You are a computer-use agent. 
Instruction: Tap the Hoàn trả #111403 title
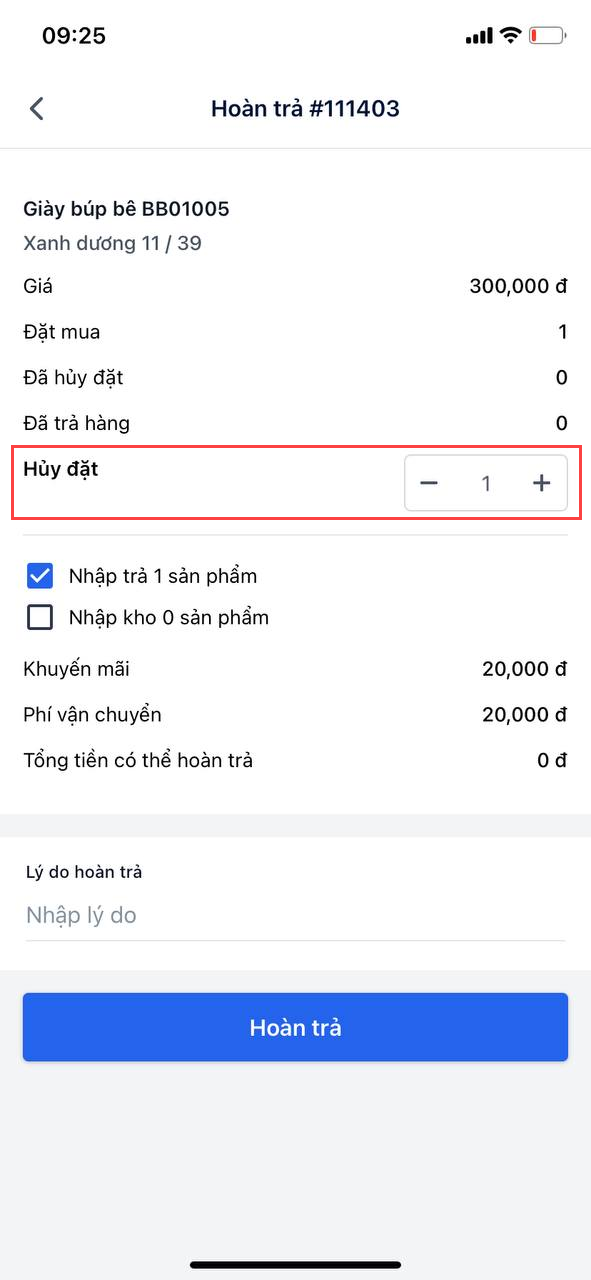pyautogui.click(x=305, y=108)
